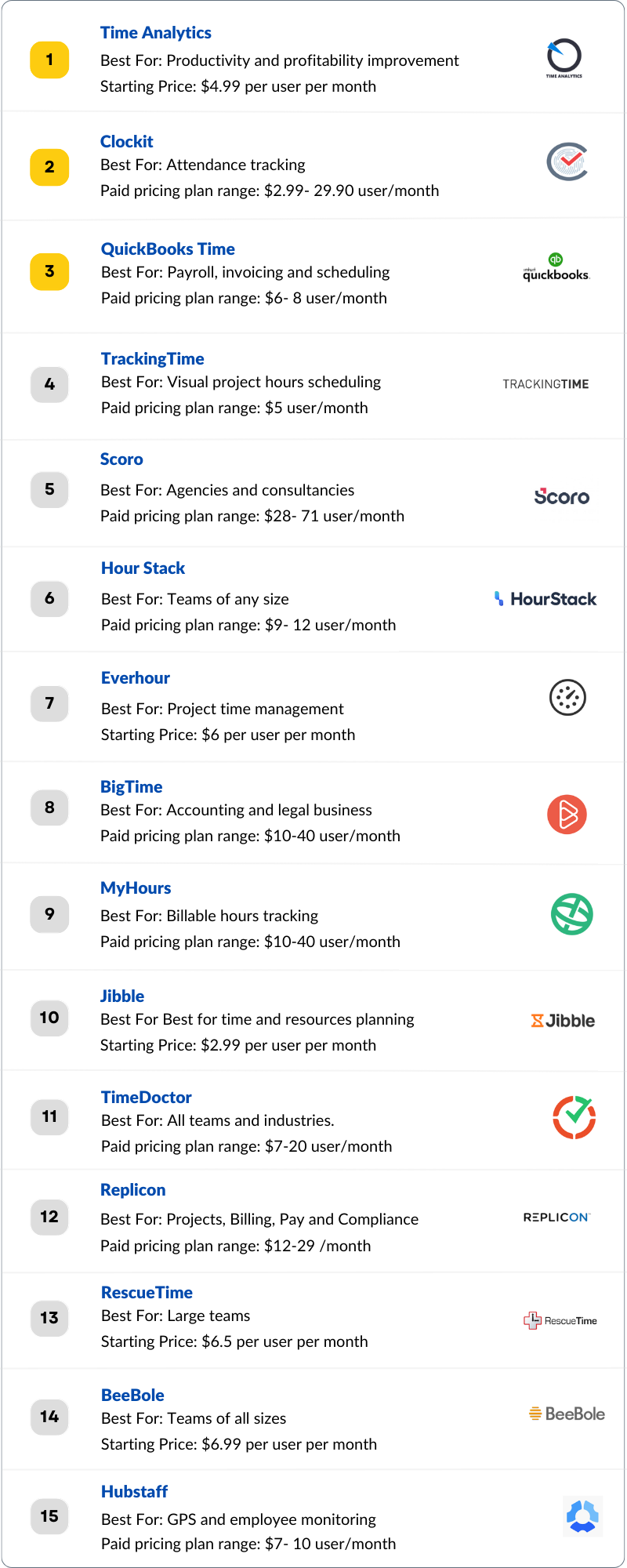
Task: Click the TimeDoctor checkmark logo
Action: [x=574, y=1117]
